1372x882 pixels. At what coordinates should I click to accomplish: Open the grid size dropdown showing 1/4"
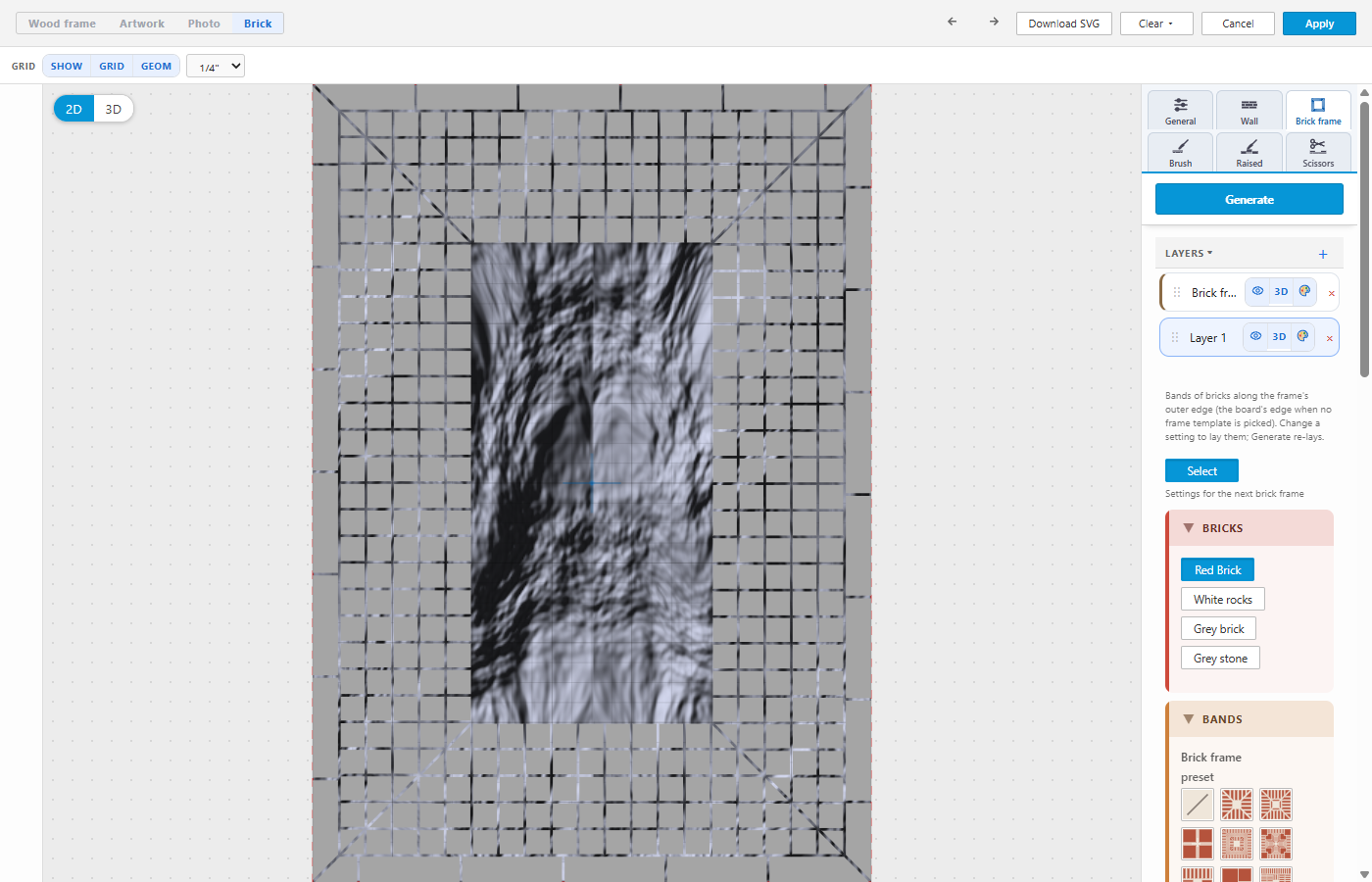(x=216, y=67)
